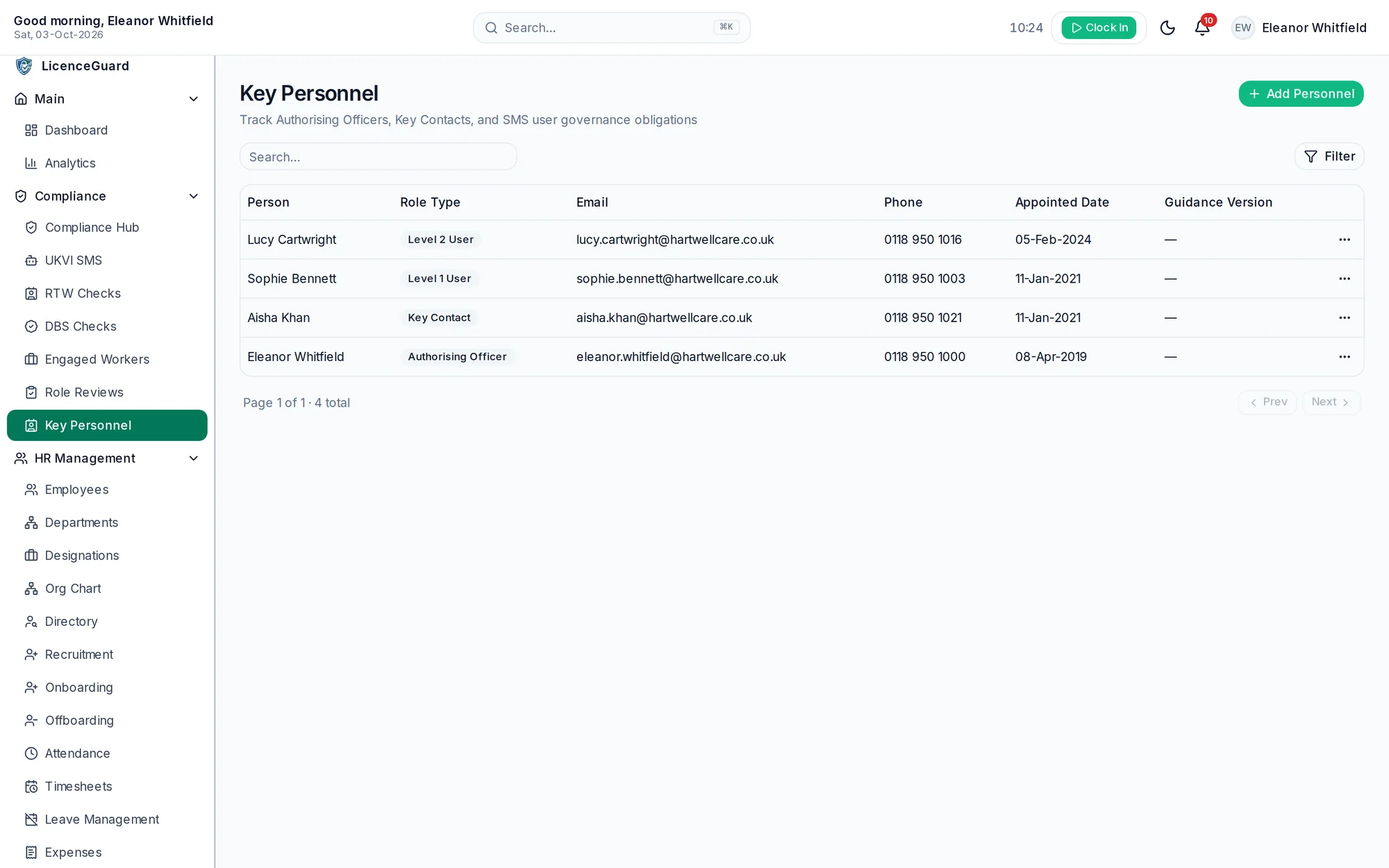Click the Attendance clock icon

tap(31, 753)
